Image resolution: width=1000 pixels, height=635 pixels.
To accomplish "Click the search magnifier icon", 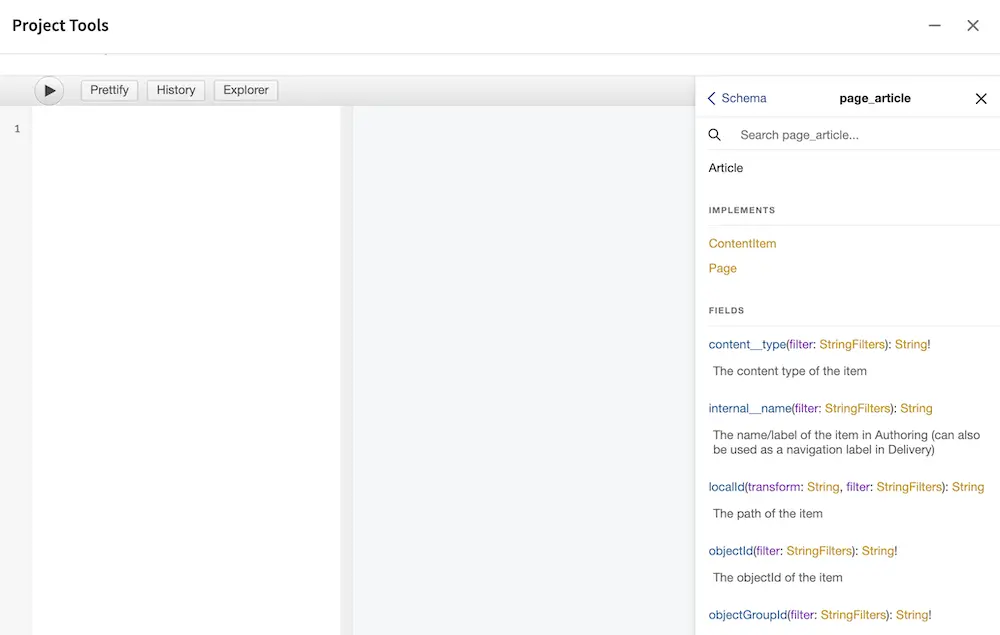I will 715,135.
